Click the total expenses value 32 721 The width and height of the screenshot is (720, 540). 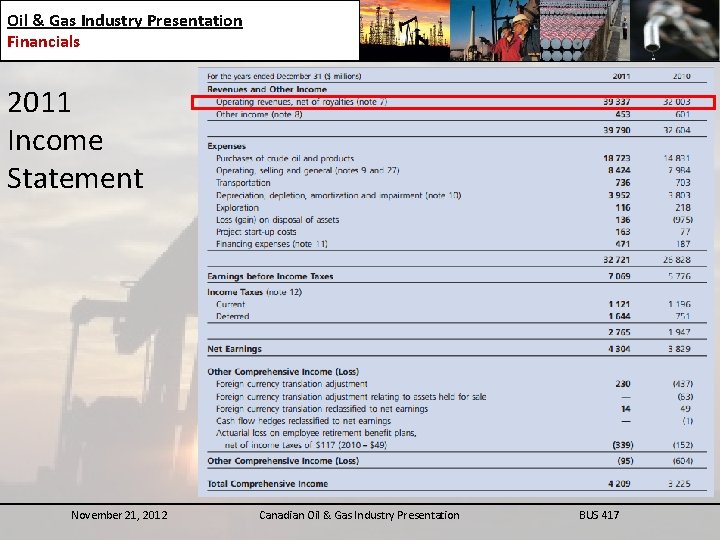[617, 260]
